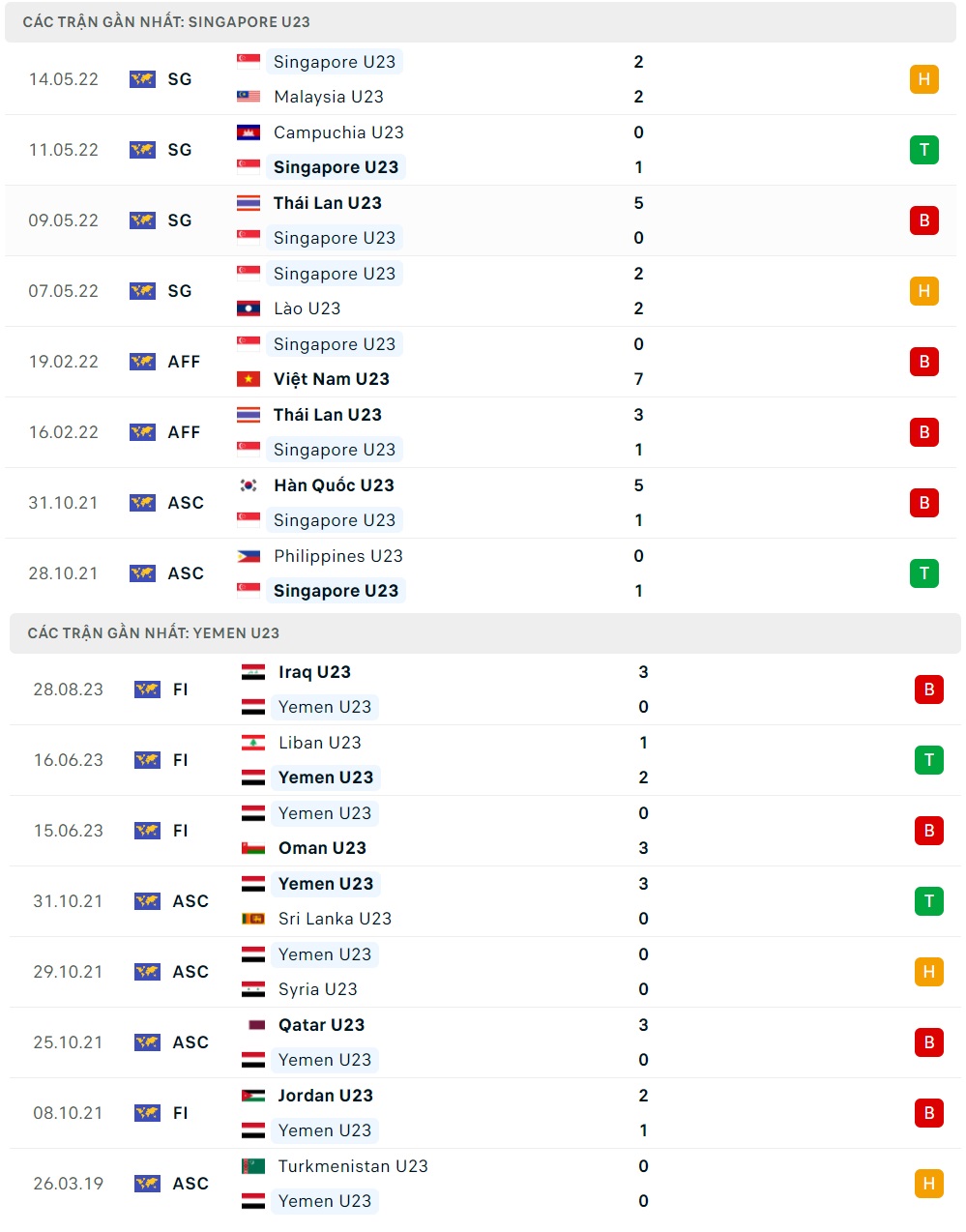Viewport: 966px width, 1232px height.
Task: Click the Singapore U23 recent matches header
Action: (481, 22)
